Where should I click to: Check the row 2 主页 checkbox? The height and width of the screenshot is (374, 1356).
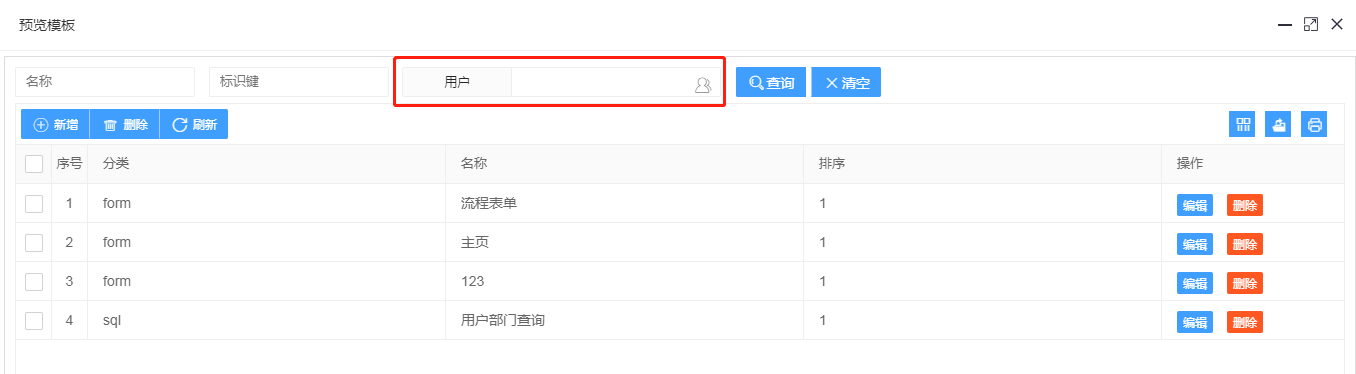coord(34,243)
